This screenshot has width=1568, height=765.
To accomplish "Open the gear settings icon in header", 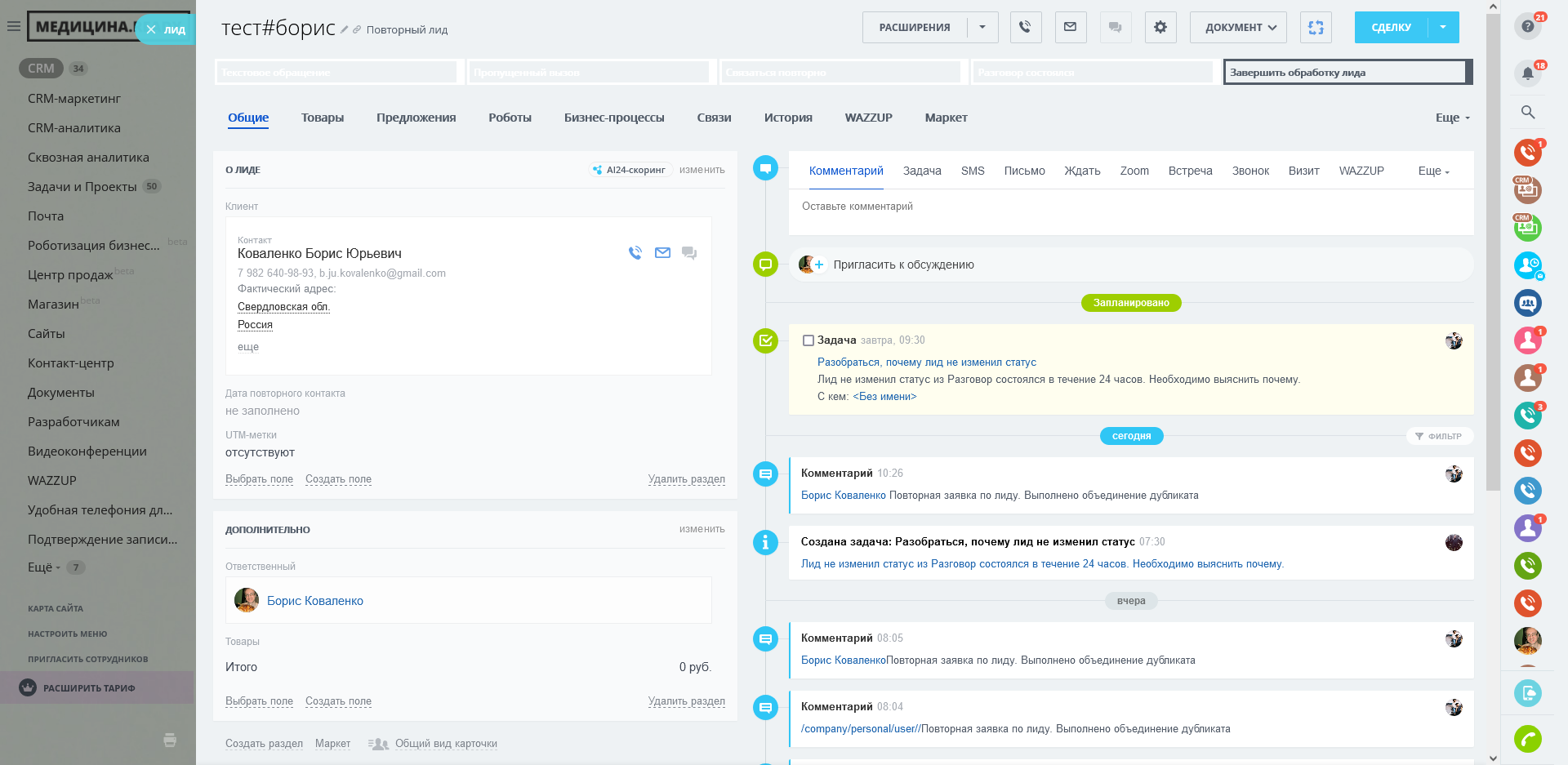I will pos(1160,27).
